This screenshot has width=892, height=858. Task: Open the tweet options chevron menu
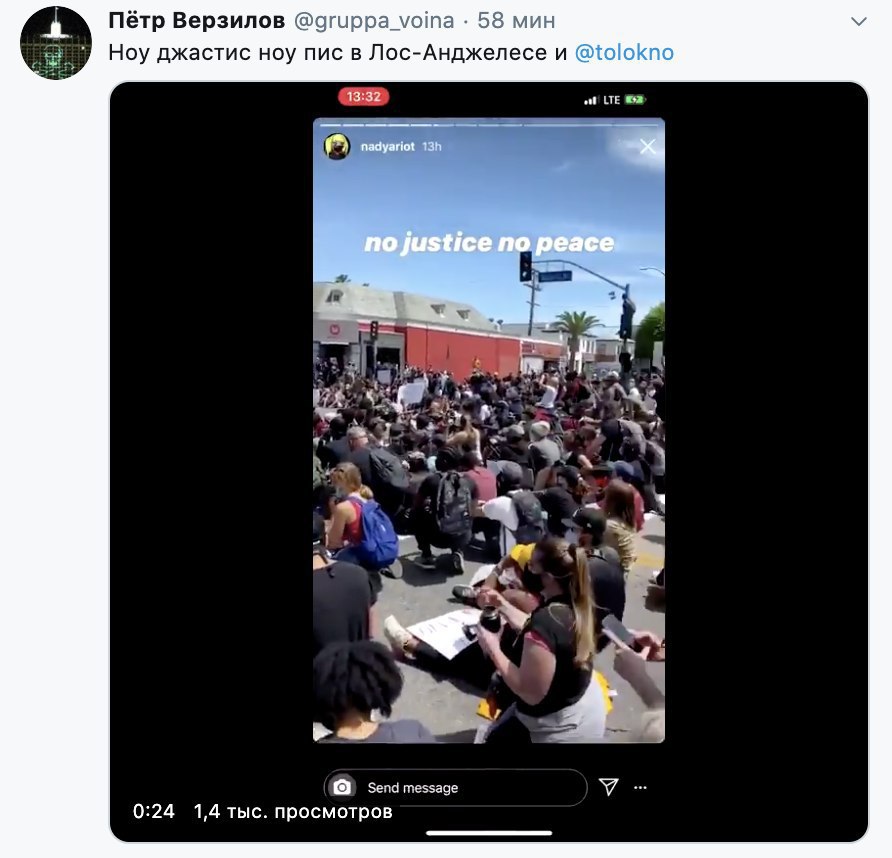pos(858,22)
